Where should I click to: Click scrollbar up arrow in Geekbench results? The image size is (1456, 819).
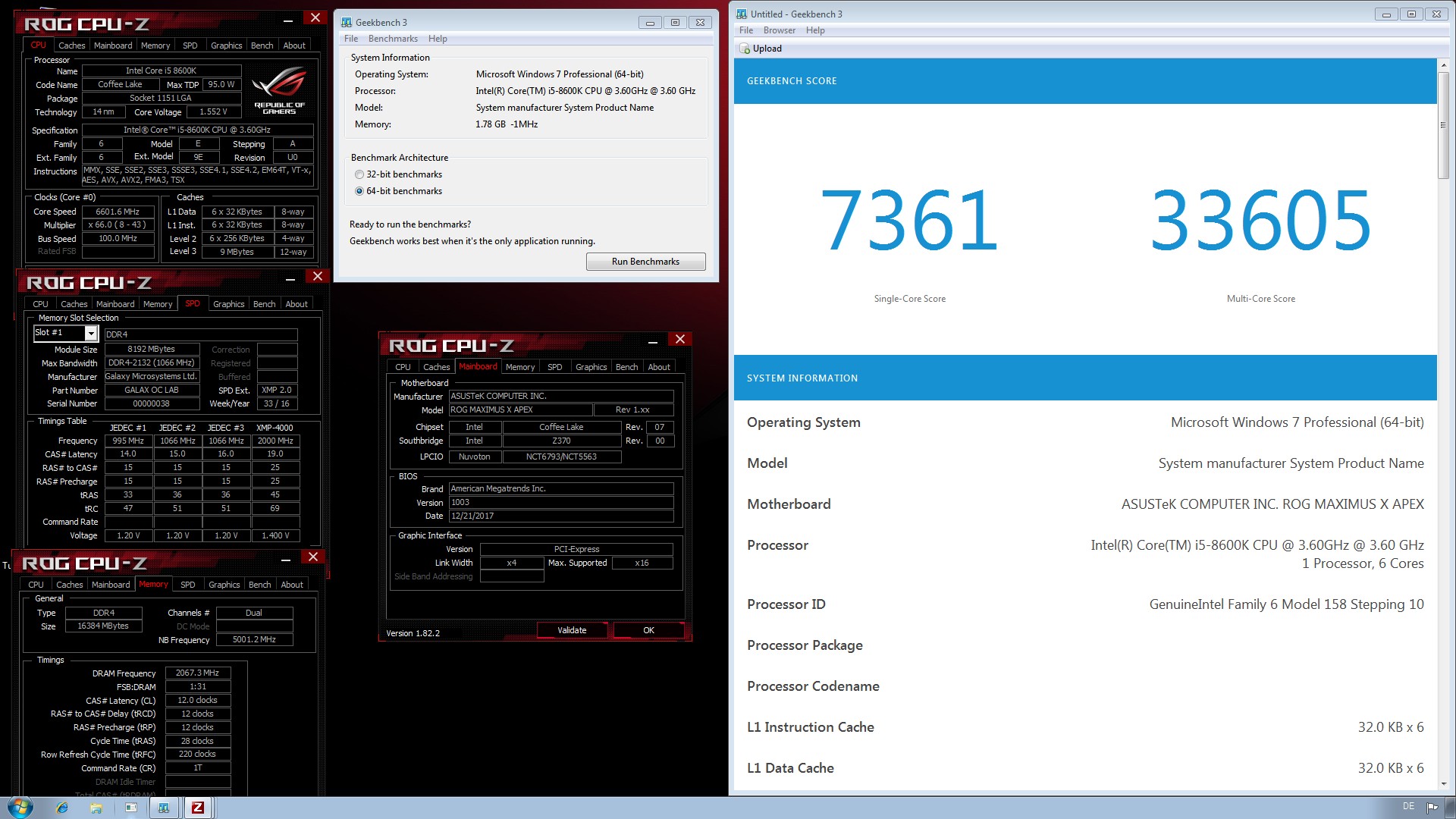point(1443,65)
